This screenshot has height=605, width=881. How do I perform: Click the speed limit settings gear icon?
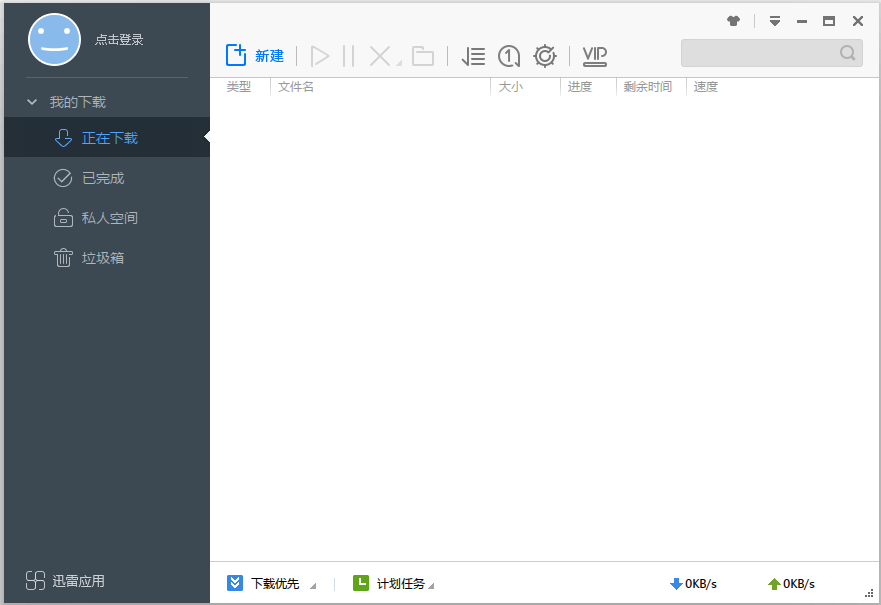click(x=544, y=56)
